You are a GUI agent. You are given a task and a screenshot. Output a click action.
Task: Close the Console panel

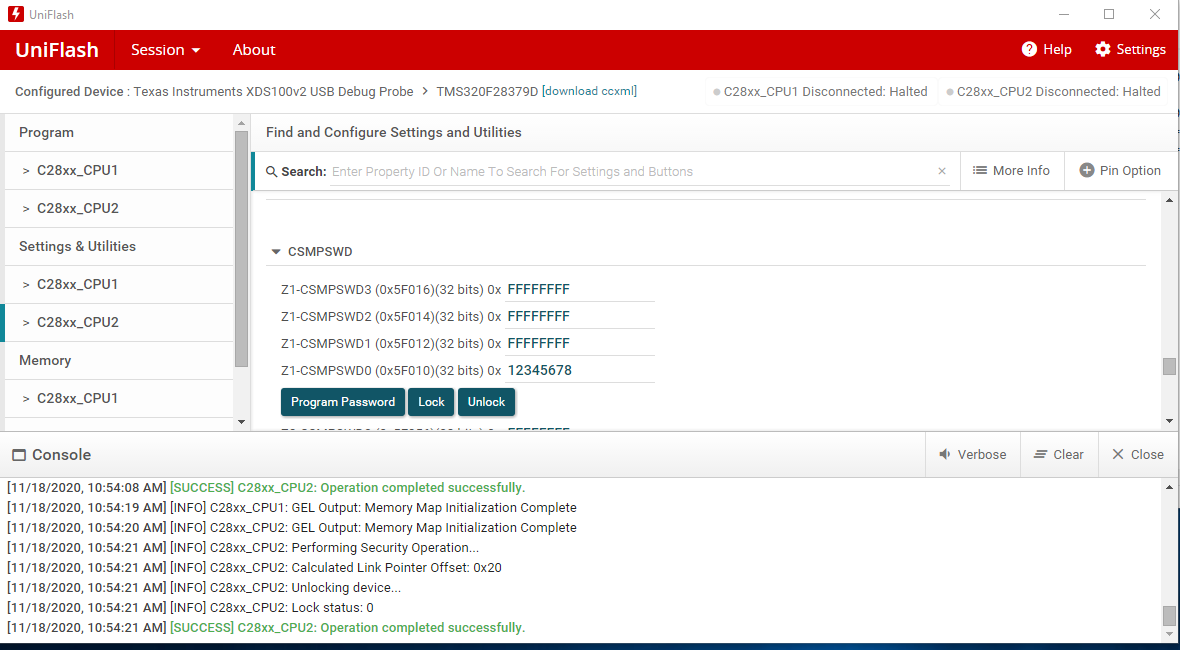click(x=1138, y=454)
